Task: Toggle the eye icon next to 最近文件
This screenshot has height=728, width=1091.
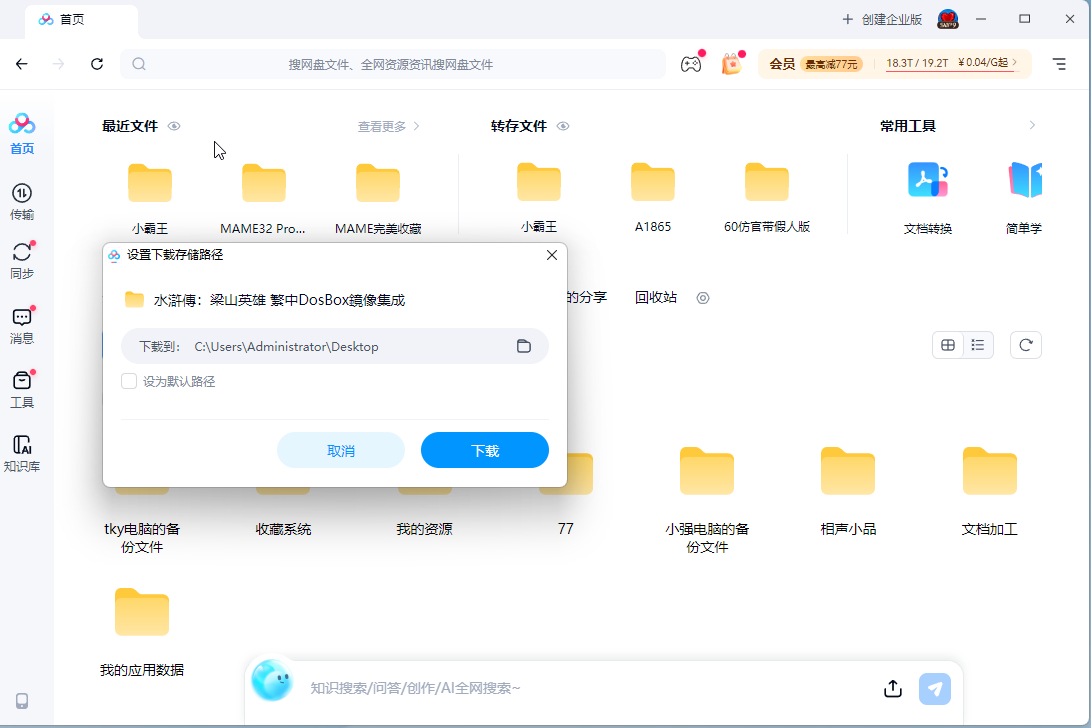Action: [174, 126]
